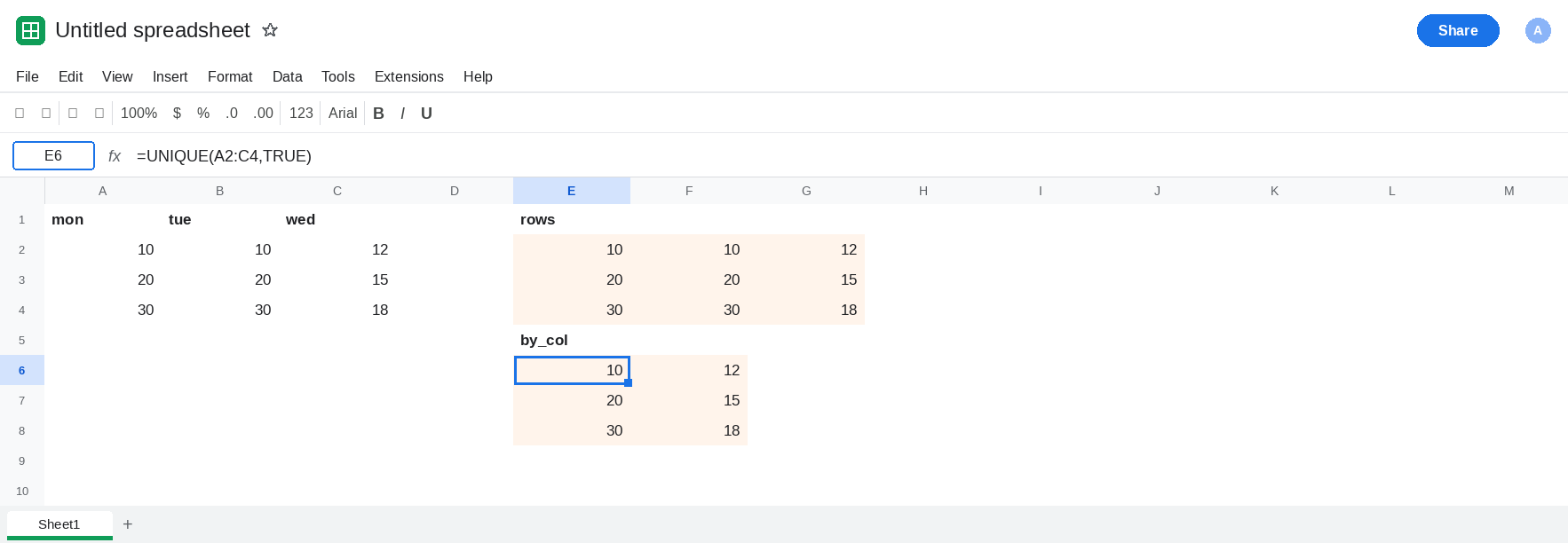Screen dimensions: 1568x543
Task: Click the percent format icon
Action: 203,113
